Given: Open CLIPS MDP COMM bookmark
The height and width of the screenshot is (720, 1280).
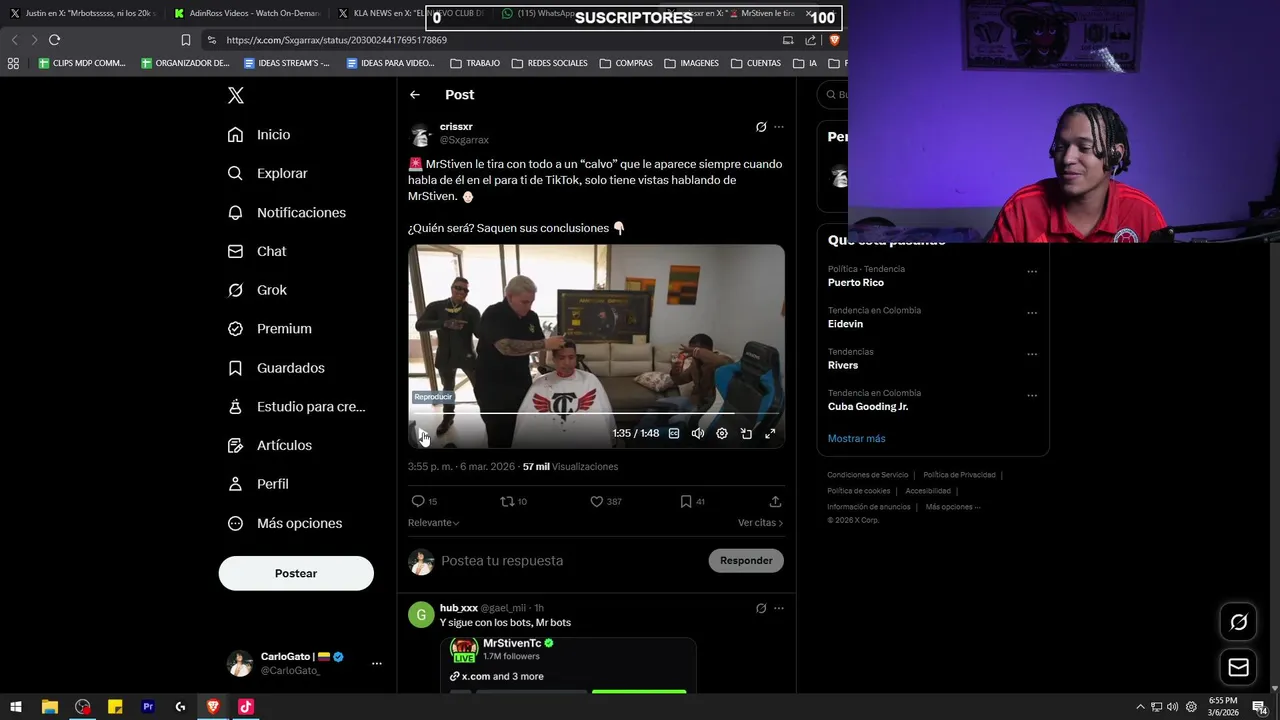Looking at the screenshot, I should (x=82, y=63).
